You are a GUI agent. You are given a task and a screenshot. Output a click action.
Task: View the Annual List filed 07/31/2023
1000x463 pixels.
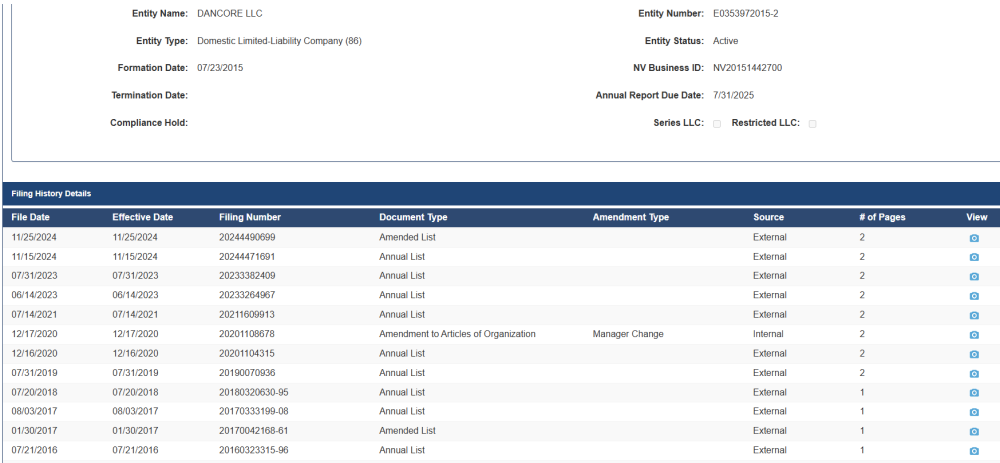(974, 276)
